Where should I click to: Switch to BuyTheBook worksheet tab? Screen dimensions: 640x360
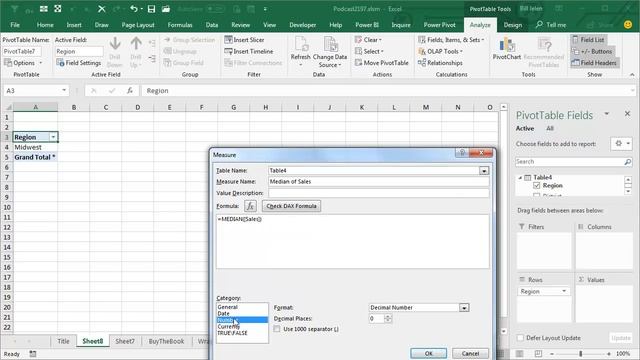point(166,341)
